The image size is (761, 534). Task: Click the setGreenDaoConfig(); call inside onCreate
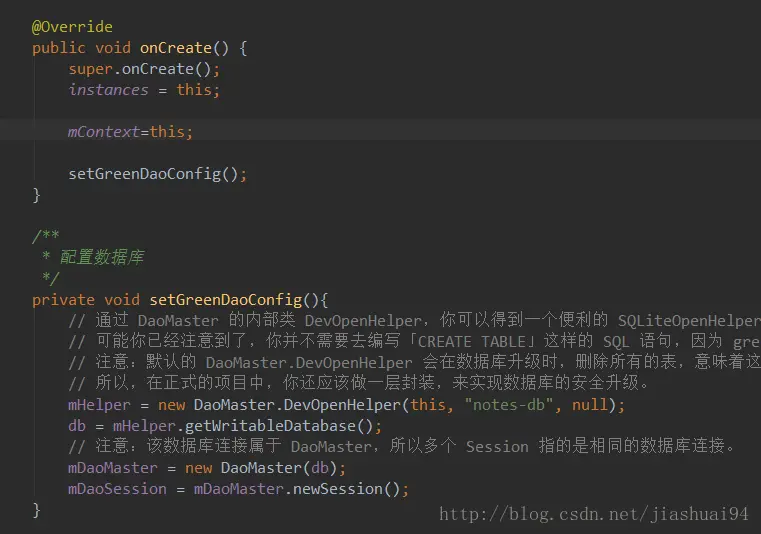coord(158,174)
